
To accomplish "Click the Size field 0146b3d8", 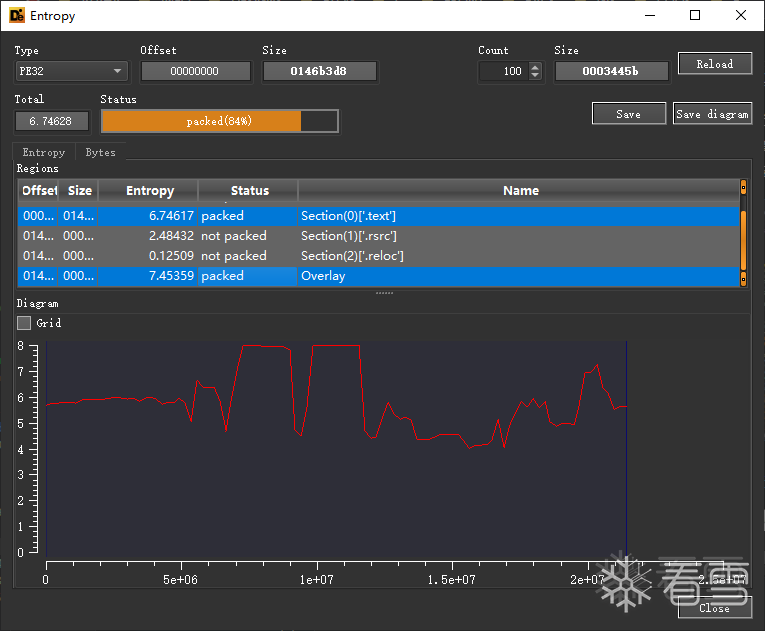I will (320, 71).
